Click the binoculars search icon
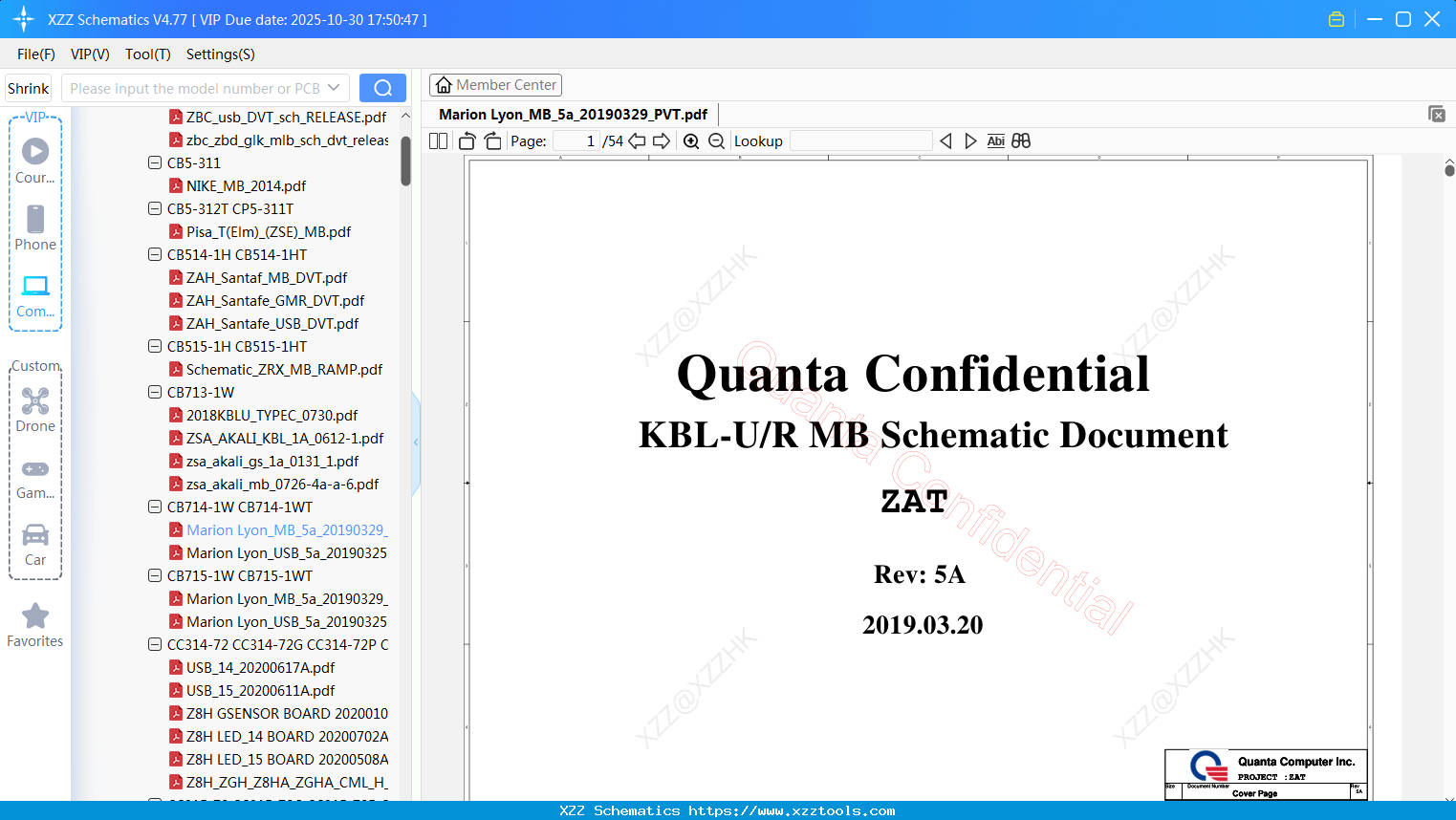Screen dimensions: 1456x820 (x=1021, y=141)
